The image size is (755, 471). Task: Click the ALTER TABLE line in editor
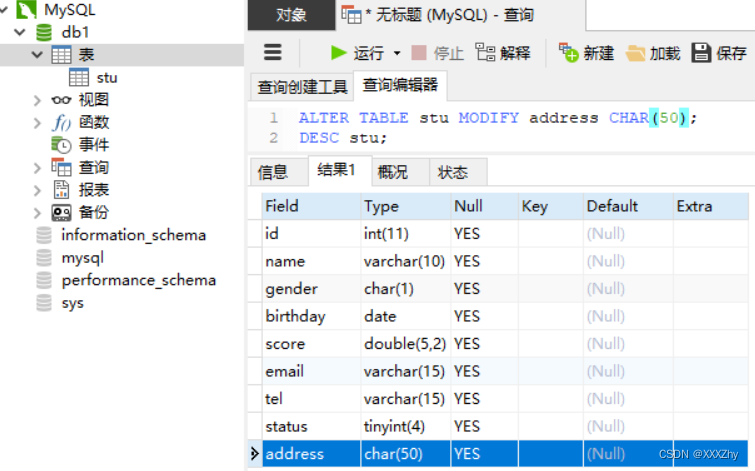click(497, 118)
